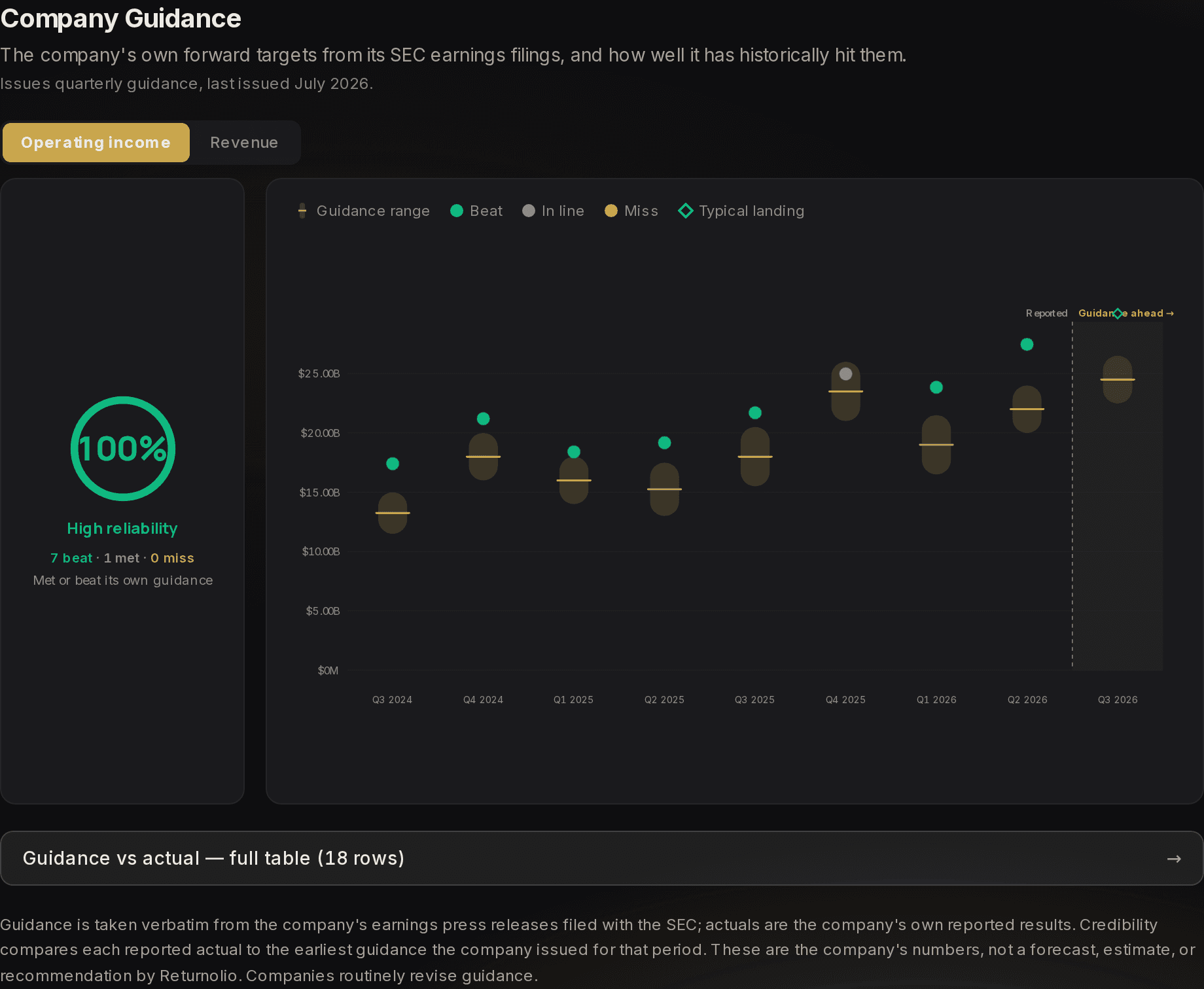1204x989 pixels.
Task: Click the Company Guidance heading
Action: pyautogui.click(x=121, y=18)
